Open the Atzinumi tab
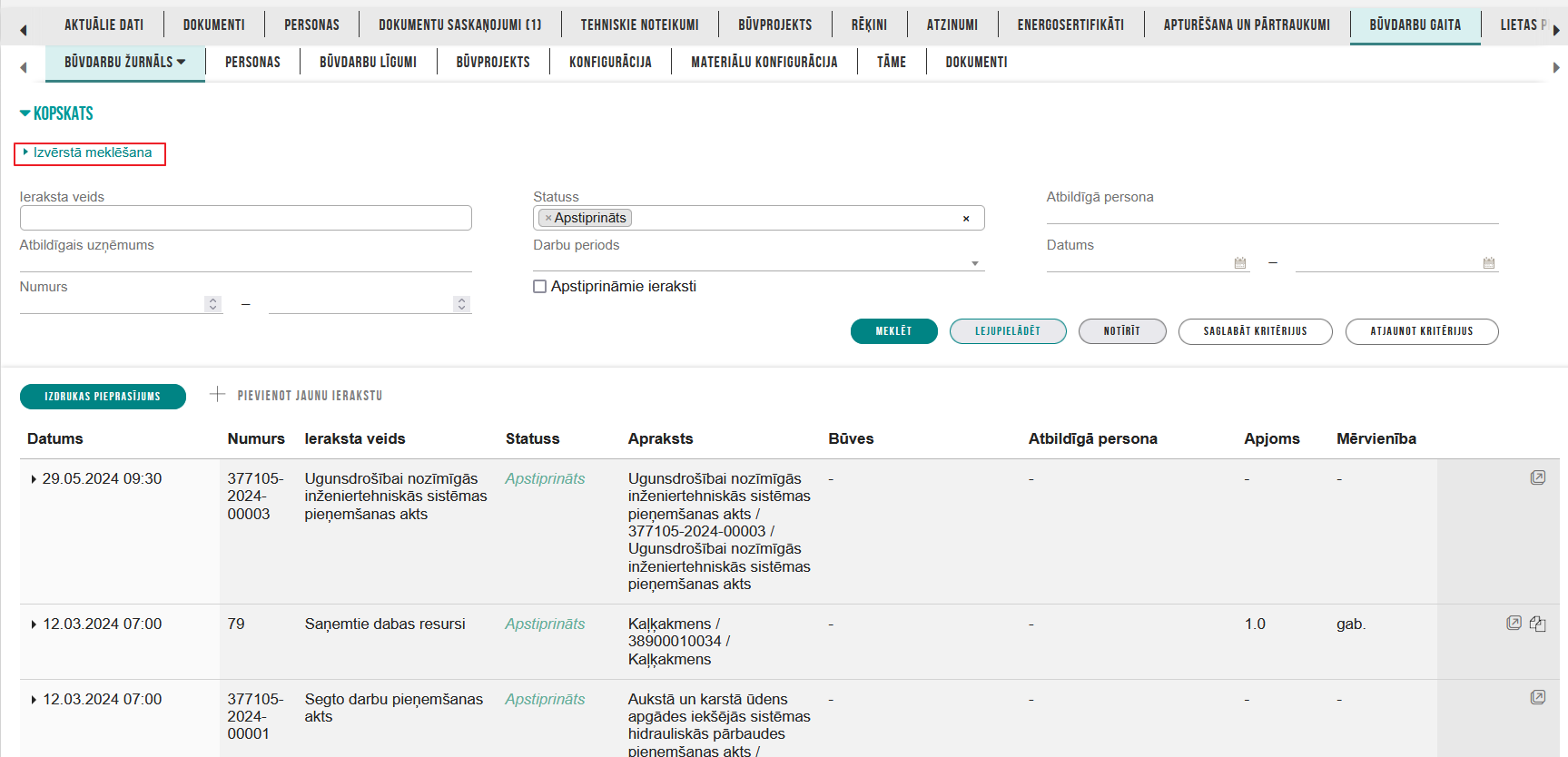The width and height of the screenshot is (1568, 757). pyautogui.click(x=952, y=25)
